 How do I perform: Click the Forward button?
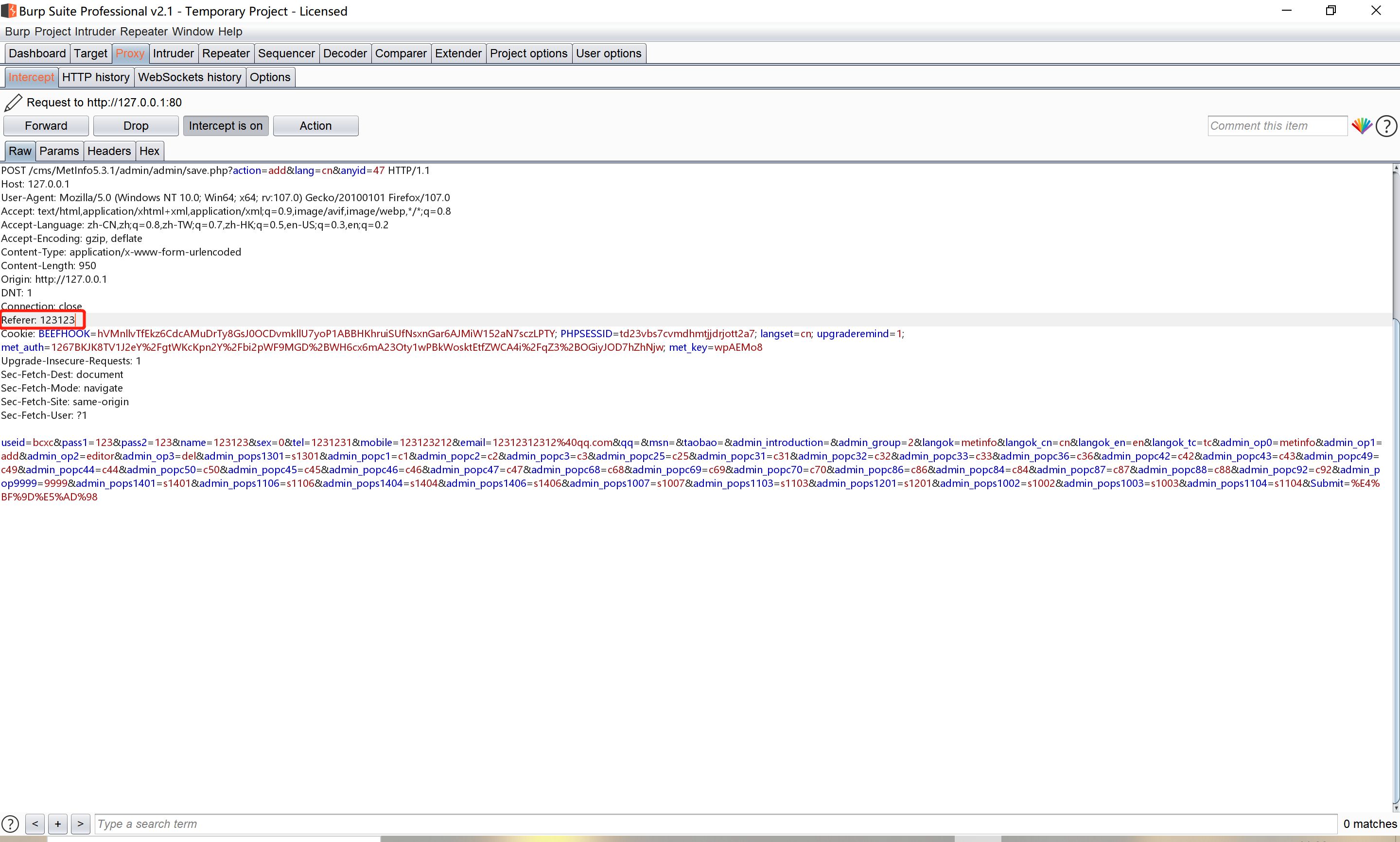coord(46,126)
